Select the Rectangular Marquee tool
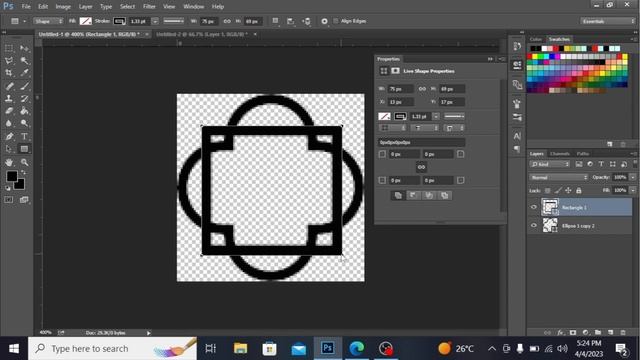 pos(9,48)
